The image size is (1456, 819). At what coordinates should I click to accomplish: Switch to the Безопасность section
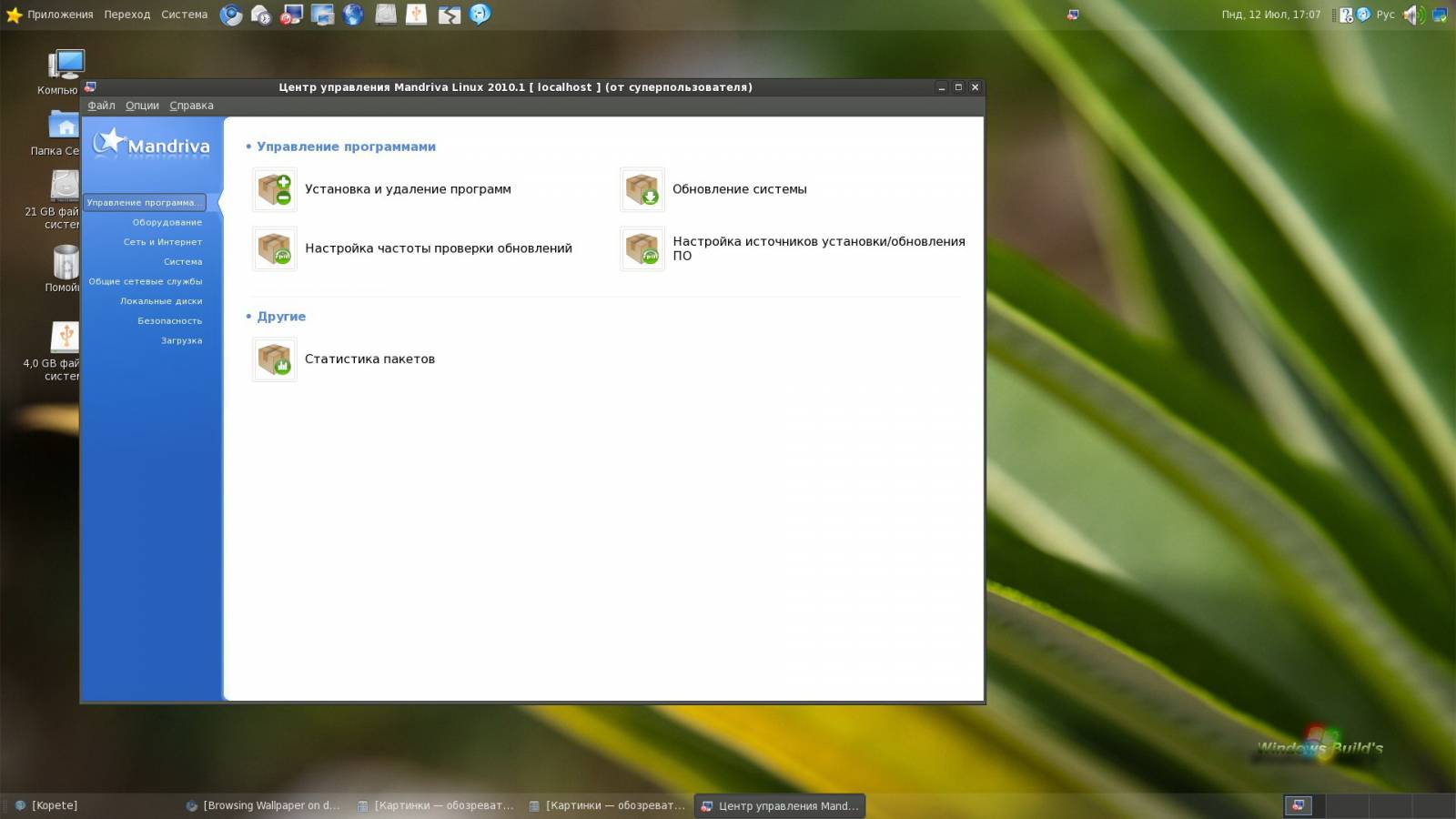tap(170, 321)
